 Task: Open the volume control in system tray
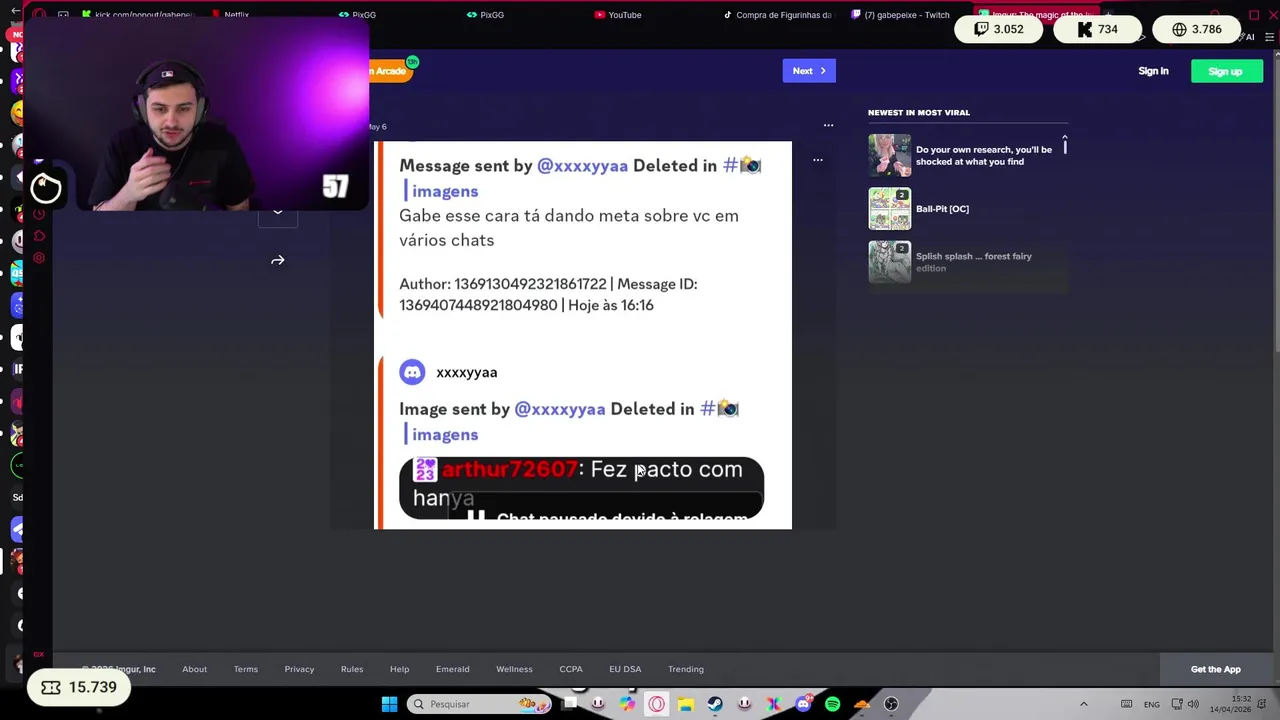tap(1193, 704)
